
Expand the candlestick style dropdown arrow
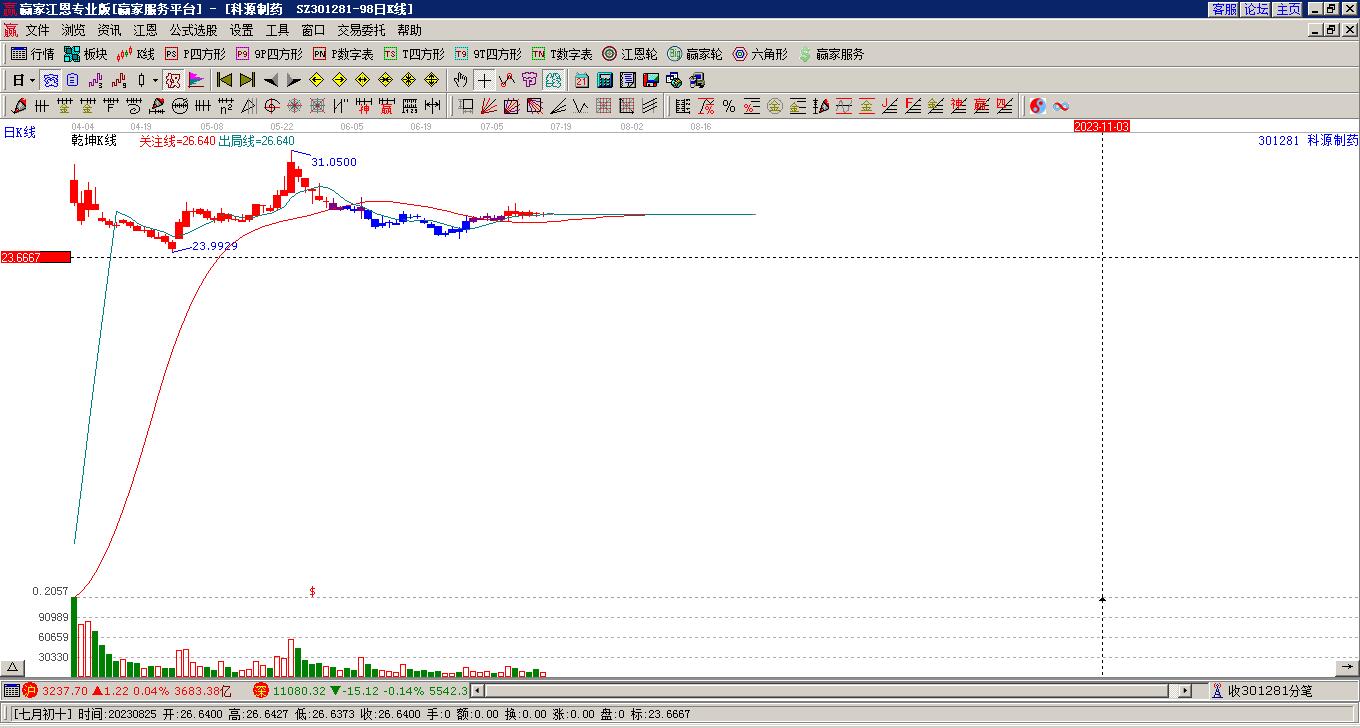[x=155, y=80]
